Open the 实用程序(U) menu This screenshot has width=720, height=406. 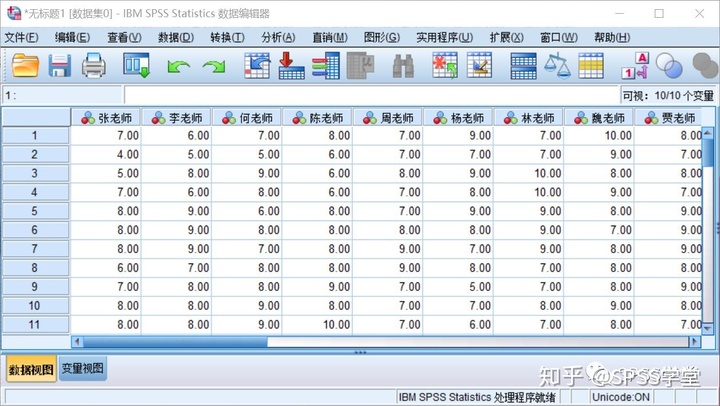[x=444, y=37]
